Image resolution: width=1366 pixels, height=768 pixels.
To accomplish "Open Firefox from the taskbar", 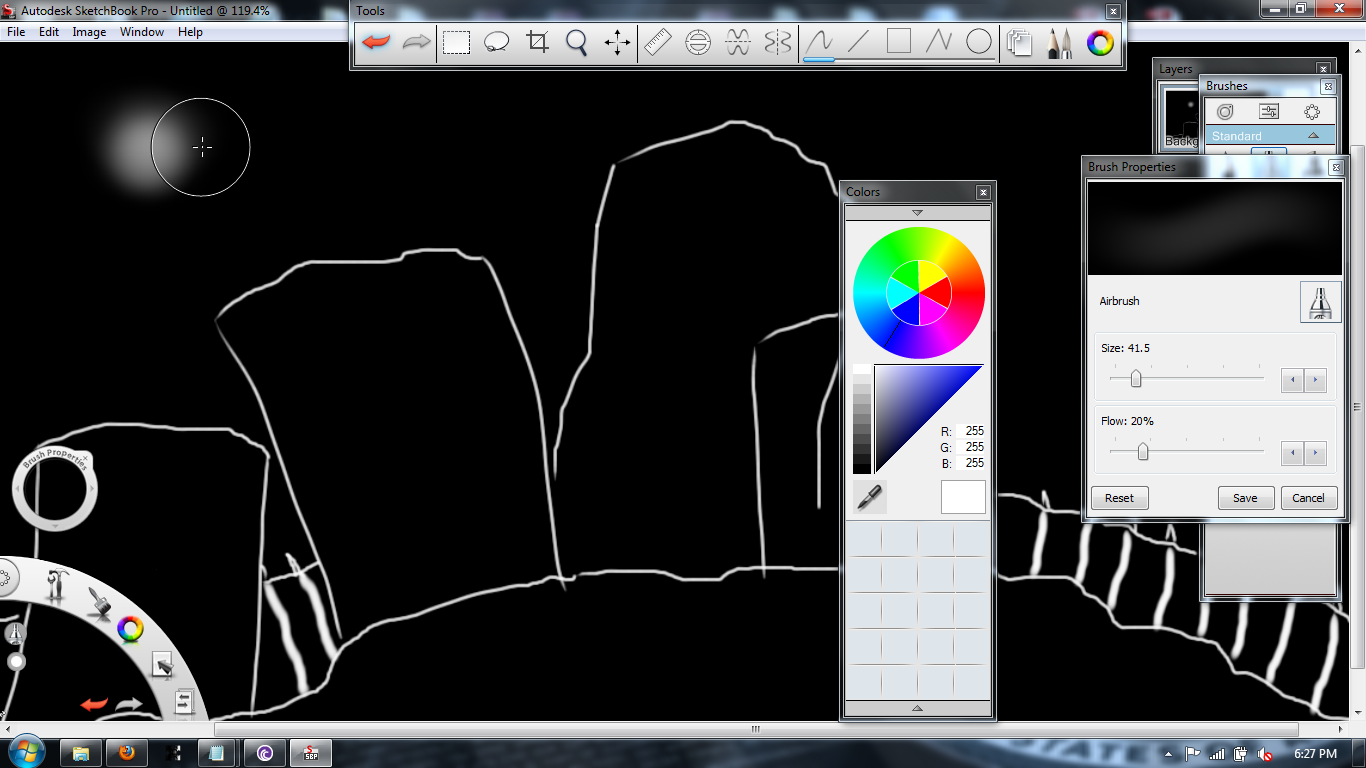I will click(127, 753).
